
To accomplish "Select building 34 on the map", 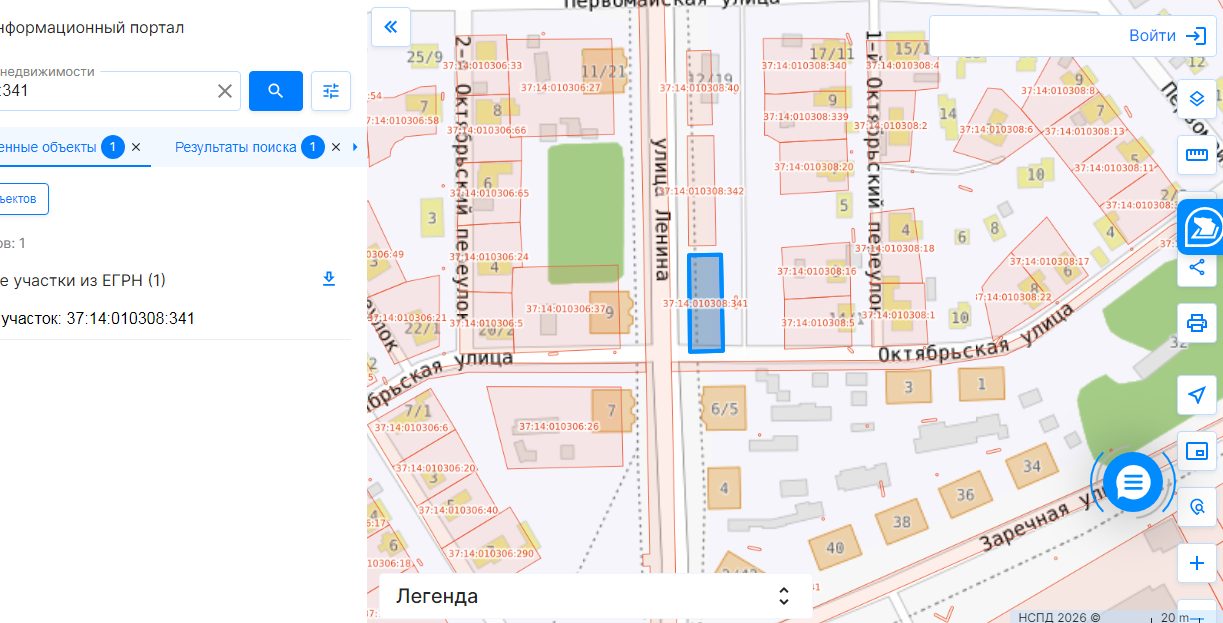I will [x=1032, y=467].
